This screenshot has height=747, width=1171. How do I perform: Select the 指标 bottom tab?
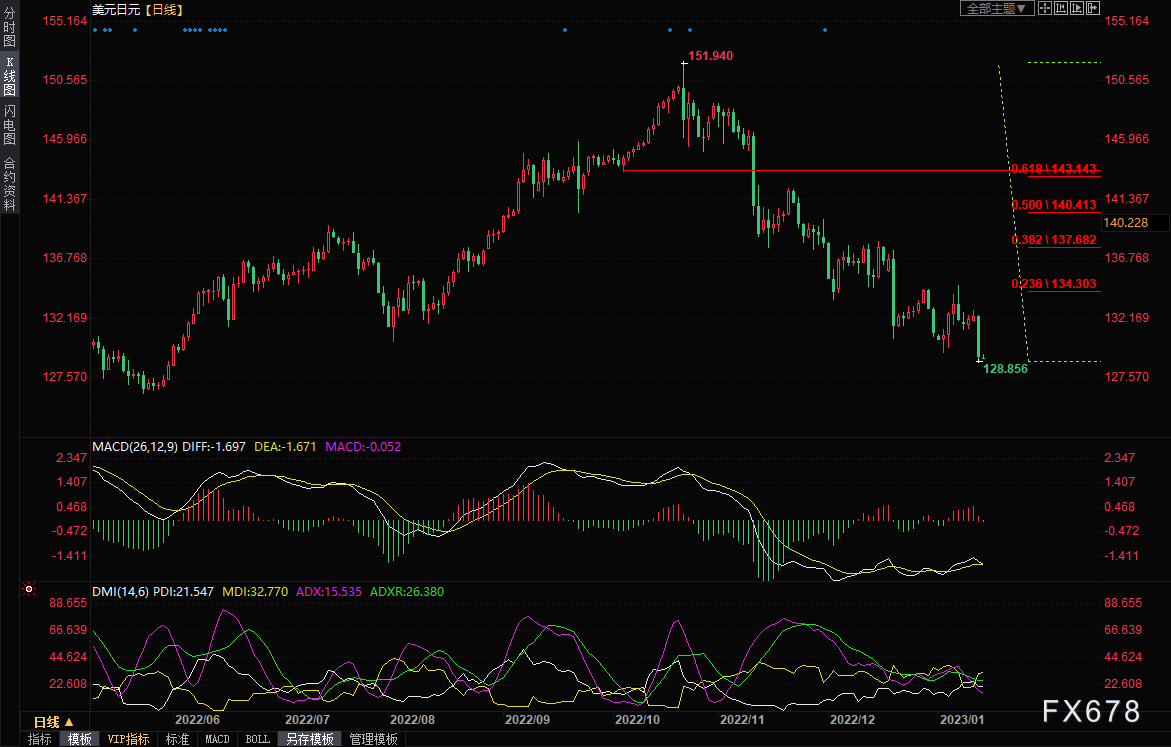point(40,739)
